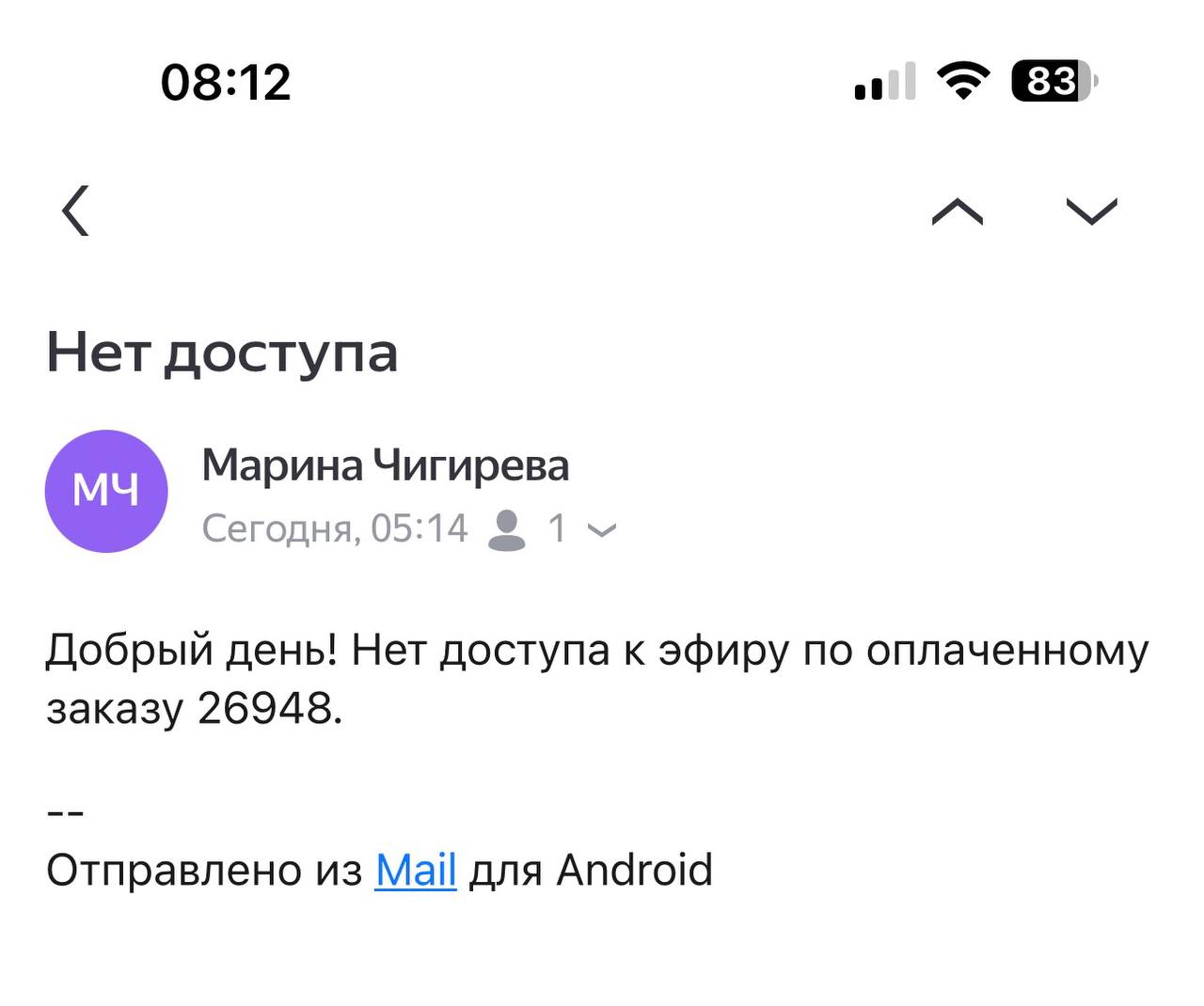
Task: Go to previous email with up chevron
Action: click(957, 212)
